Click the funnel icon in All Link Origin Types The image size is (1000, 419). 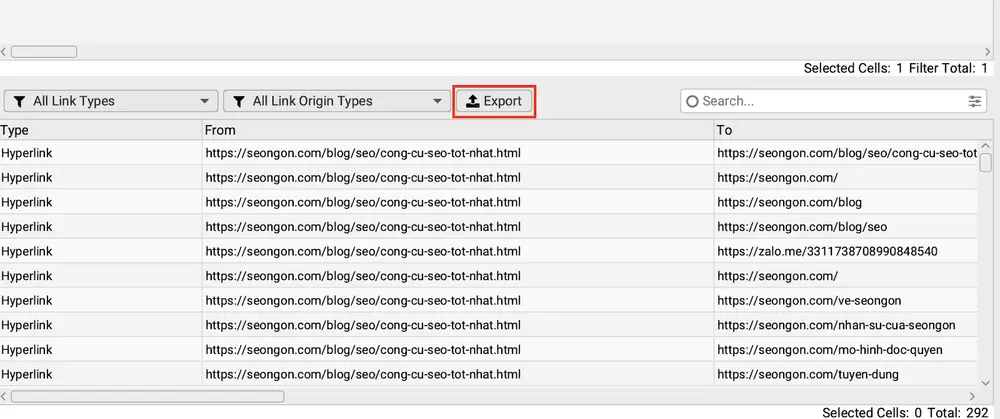[x=239, y=101]
